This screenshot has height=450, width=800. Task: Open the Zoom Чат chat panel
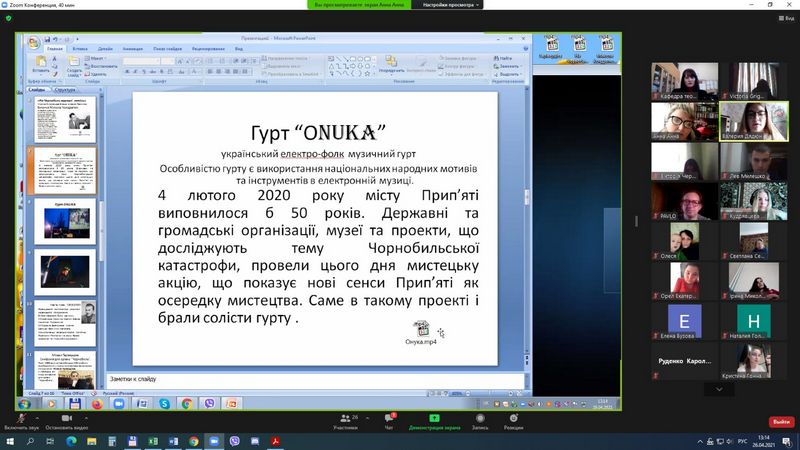[x=389, y=421]
